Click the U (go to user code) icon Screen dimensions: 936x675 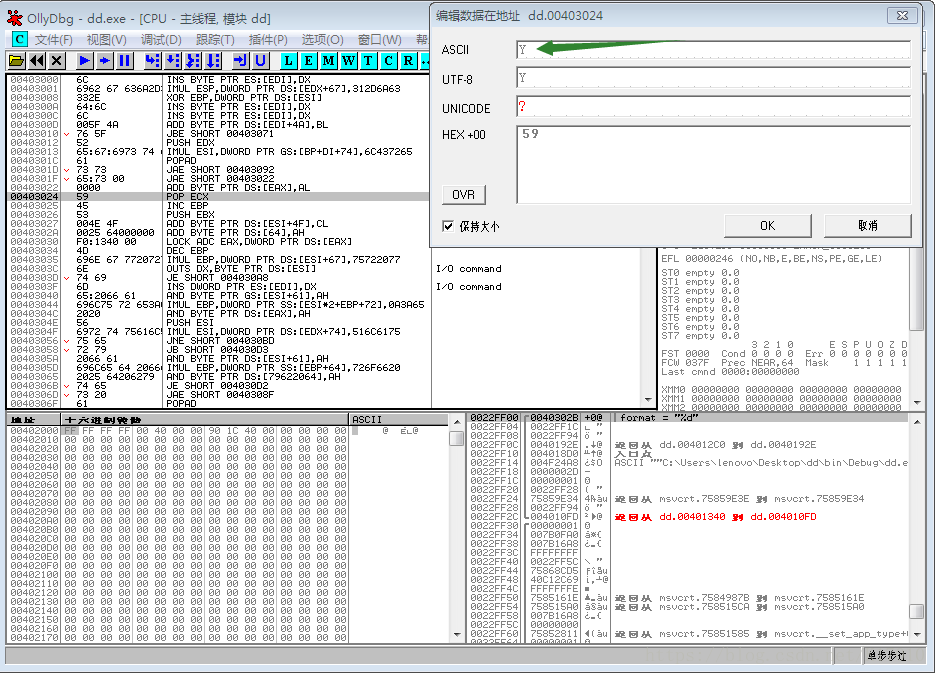tap(260, 60)
